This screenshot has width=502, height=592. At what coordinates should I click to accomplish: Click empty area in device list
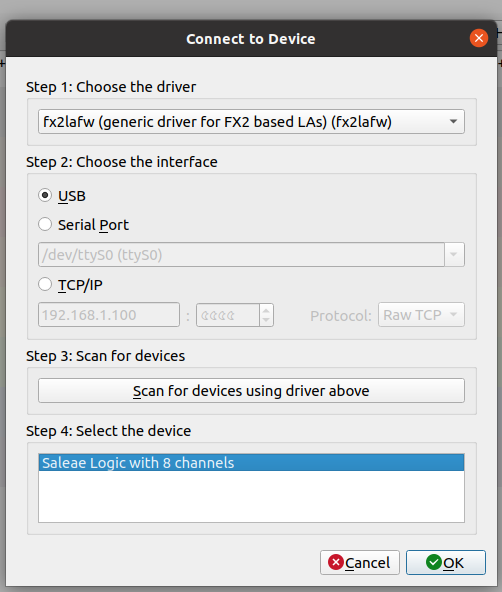pos(251,496)
